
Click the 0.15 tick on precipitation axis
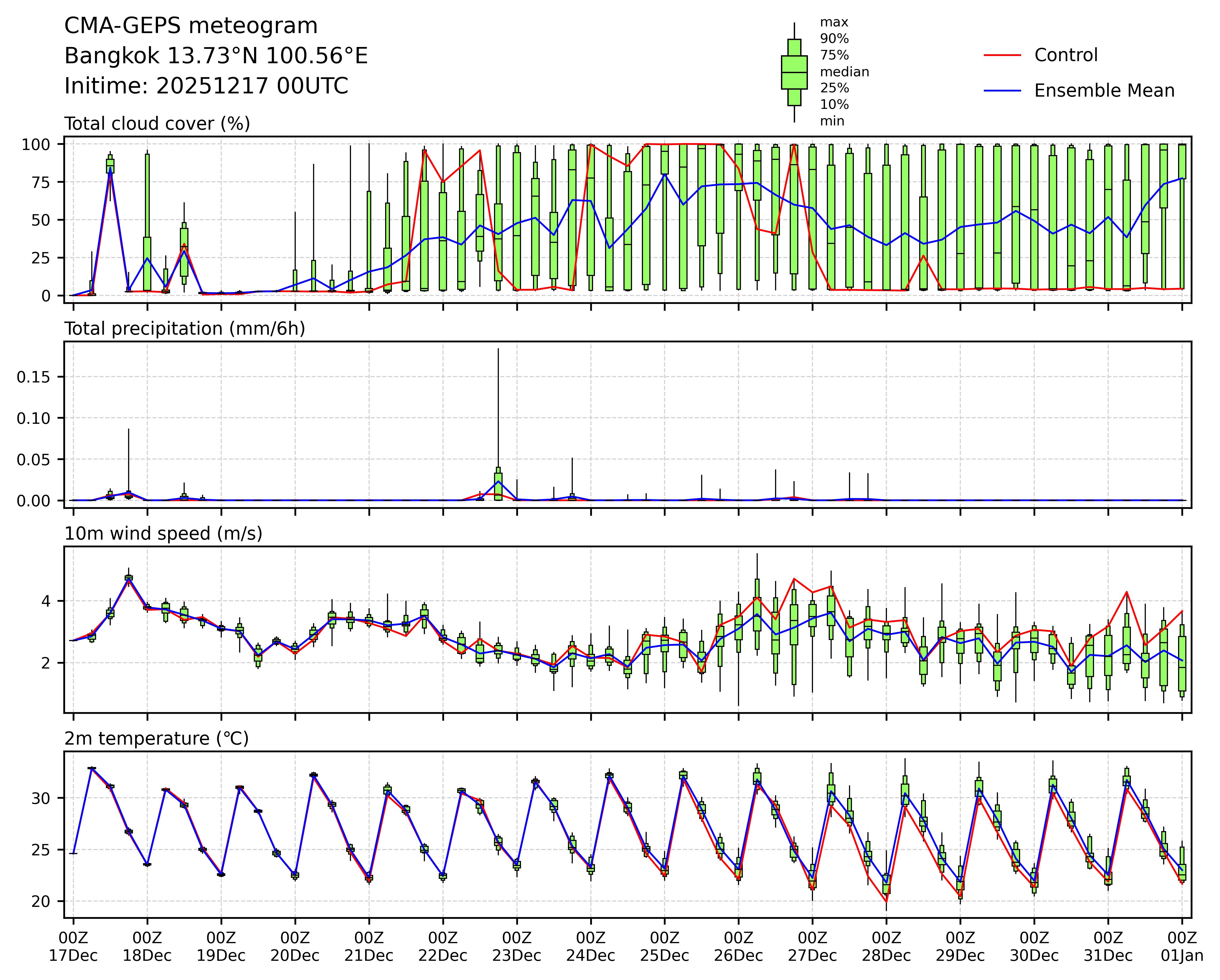pyautogui.click(x=32, y=377)
